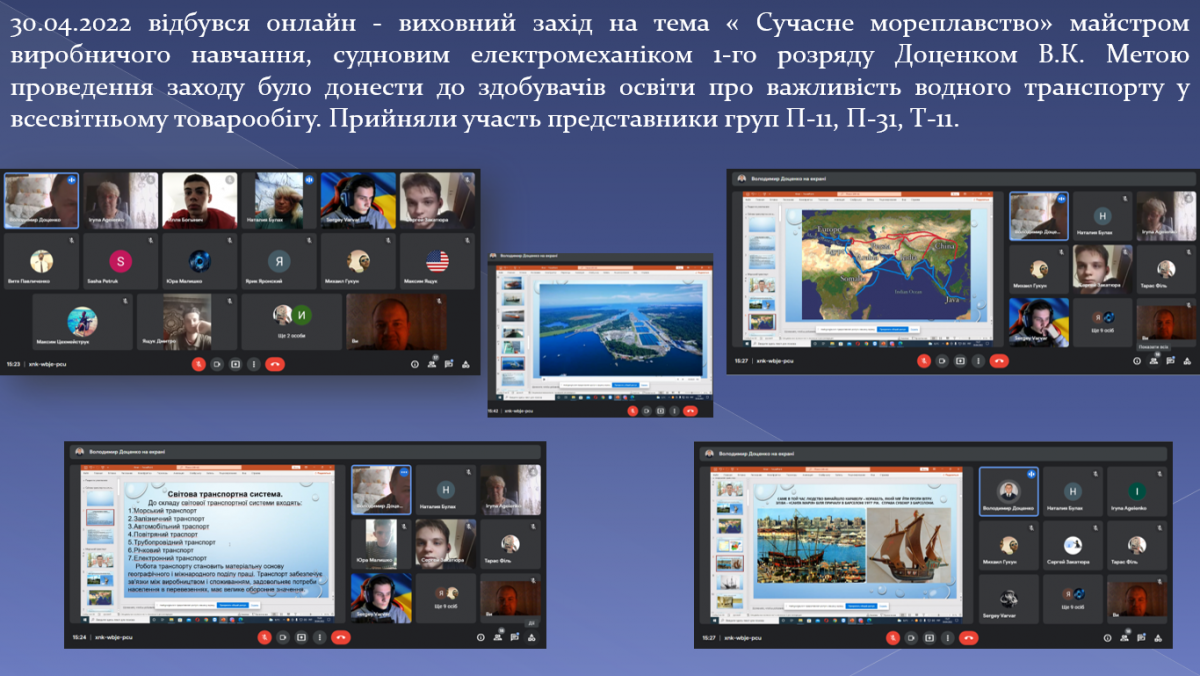Show participants list icon in gallery-view meeting
1200x676 pixels.
(x=432, y=364)
